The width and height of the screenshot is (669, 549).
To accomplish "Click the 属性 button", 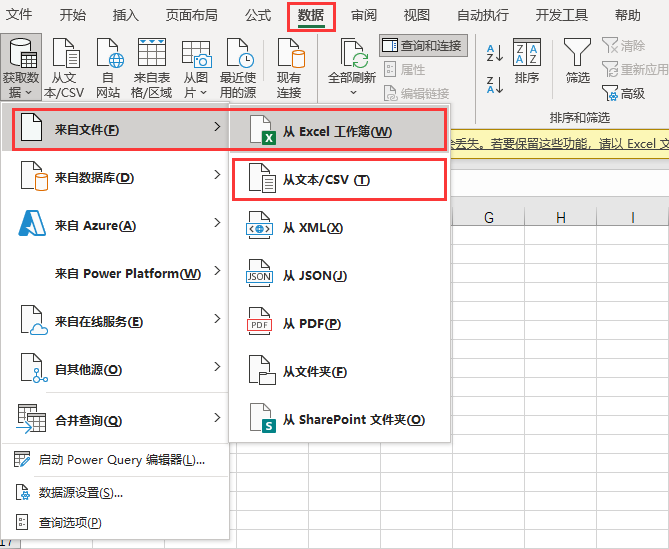I will (404, 69).
